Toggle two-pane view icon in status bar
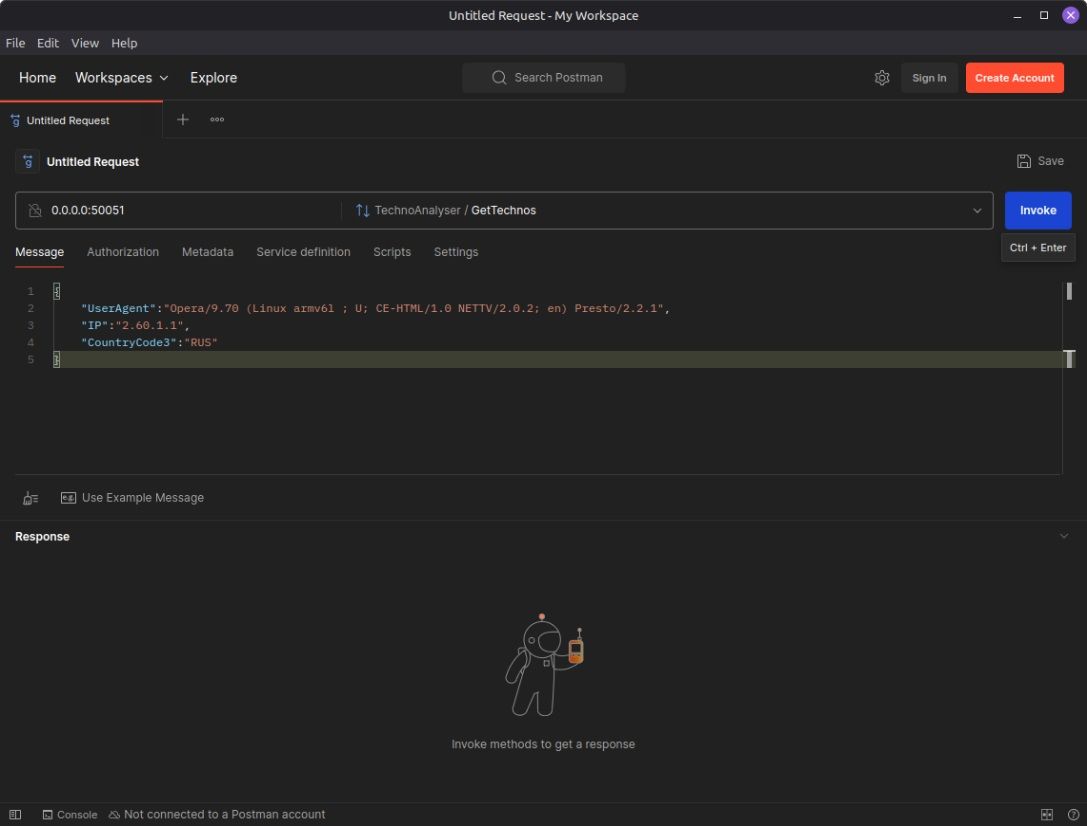This screenshot has height=826, width=1087. click(1047, 814)
